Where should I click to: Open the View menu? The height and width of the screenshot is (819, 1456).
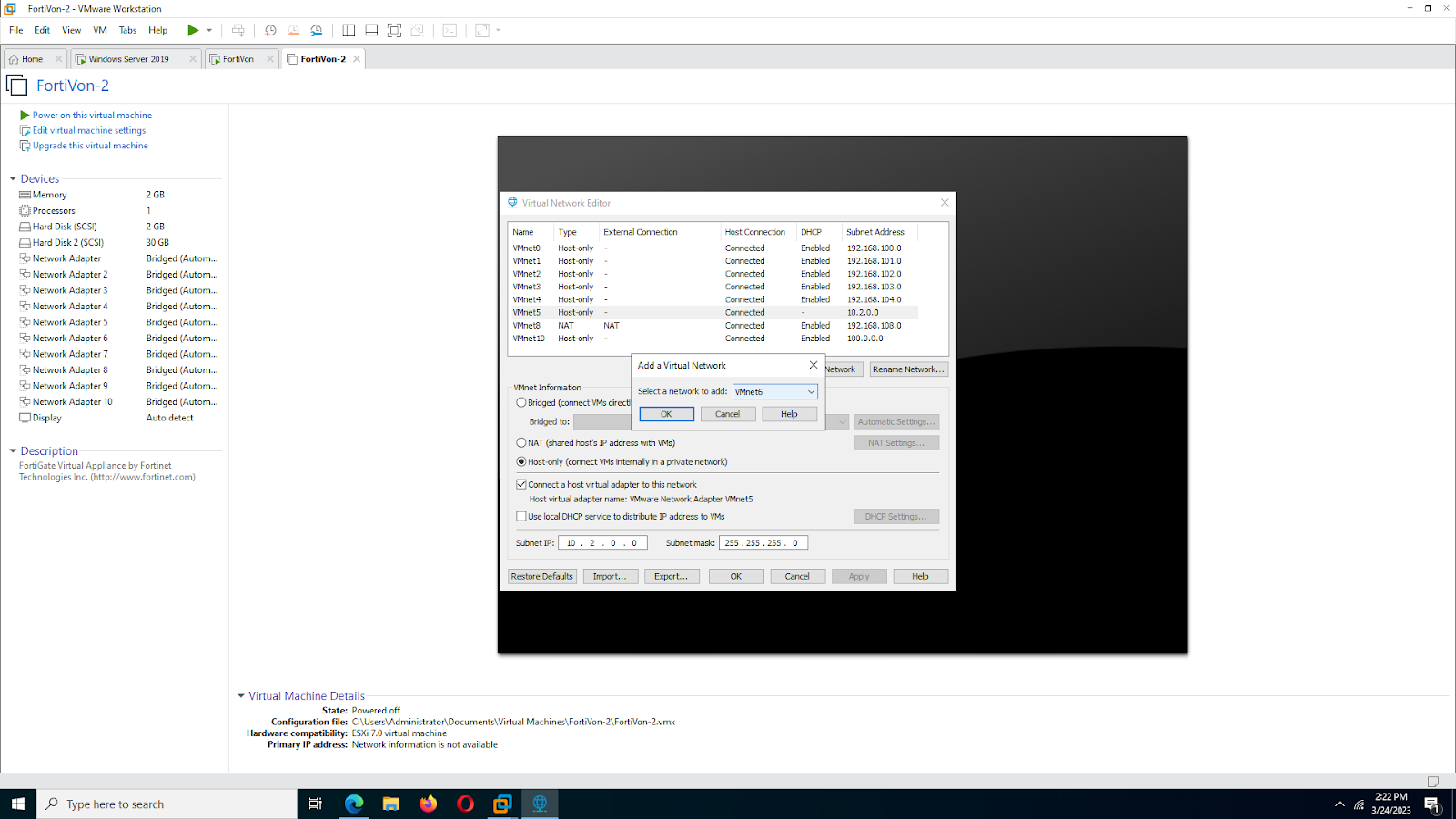point(72,30)
